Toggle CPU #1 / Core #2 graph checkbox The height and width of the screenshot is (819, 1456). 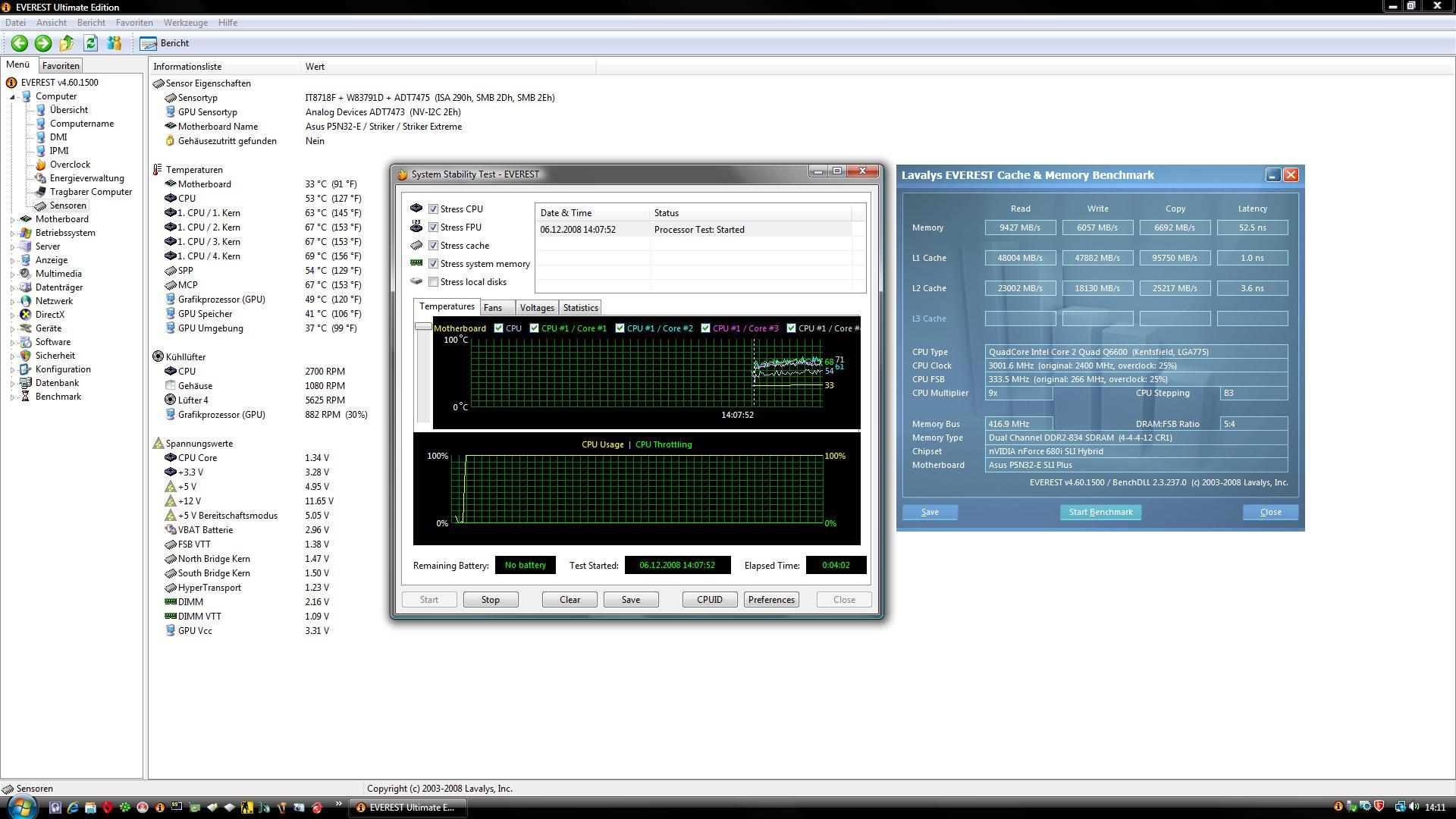(x=620, y=328)
